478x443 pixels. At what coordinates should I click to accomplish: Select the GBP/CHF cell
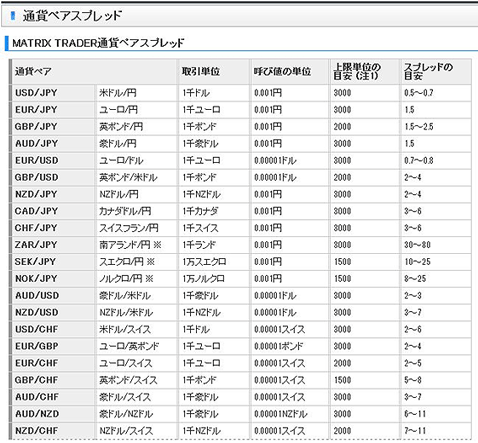(53, 380)
